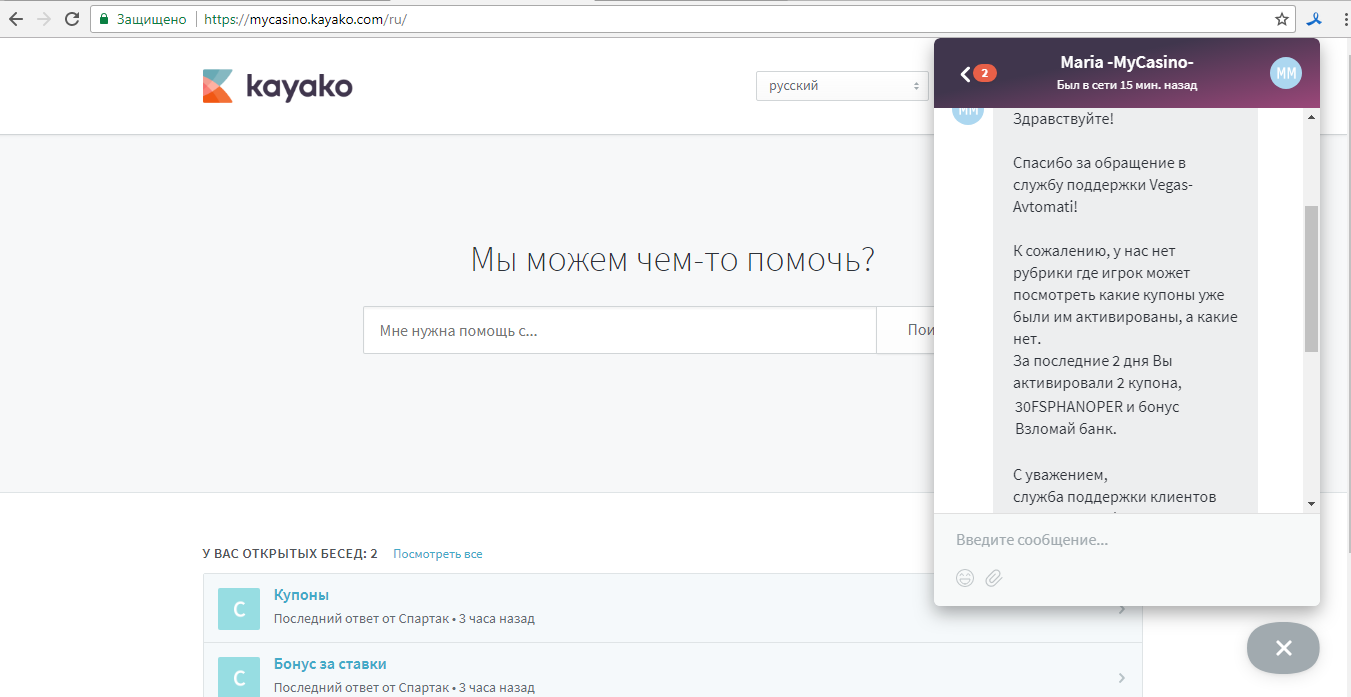Image resolution: width=1351 pixels, height=697 pixels.
Task: Click the Купоны conversation avatar
Action: pyautogui.click(x=239, y=608)
